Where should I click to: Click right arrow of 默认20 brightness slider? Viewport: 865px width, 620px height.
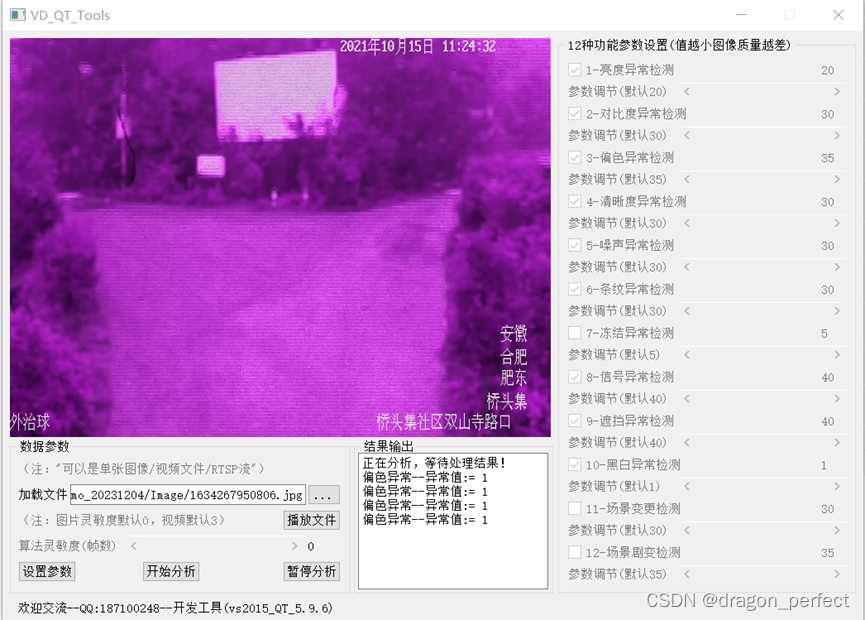coord(837,92)
